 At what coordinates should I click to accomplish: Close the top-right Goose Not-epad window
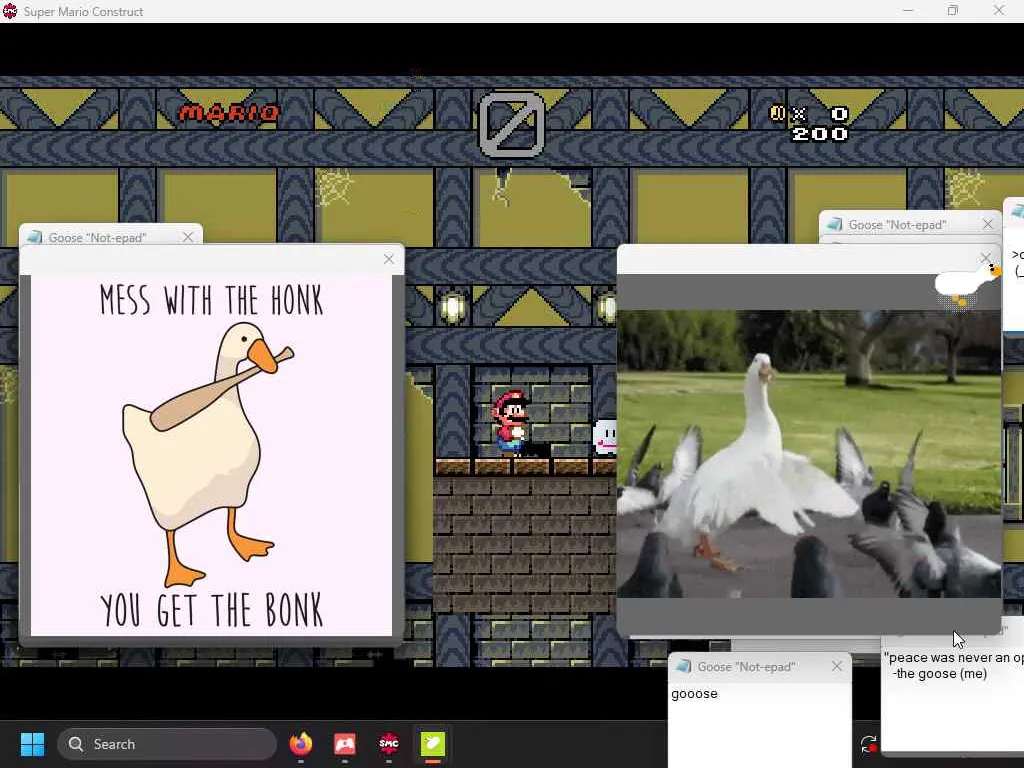pyautogui.click(x=987, y=224)
